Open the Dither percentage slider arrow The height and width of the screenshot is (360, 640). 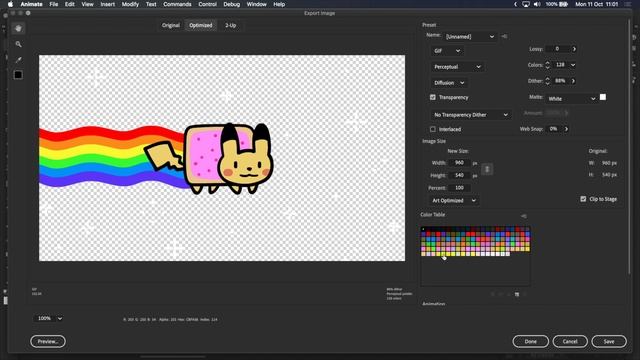(x=573, y=81)
